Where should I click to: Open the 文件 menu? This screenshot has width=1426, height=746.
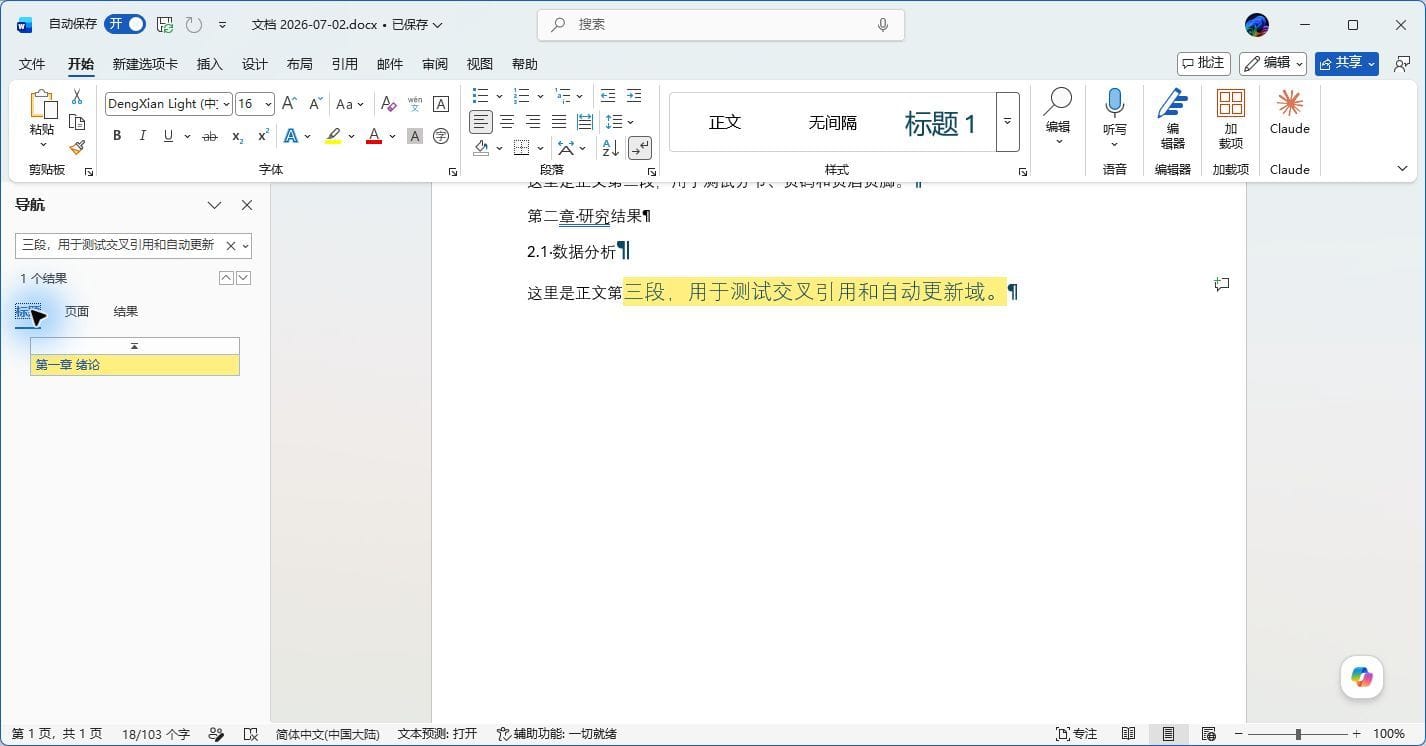[32, 64]
